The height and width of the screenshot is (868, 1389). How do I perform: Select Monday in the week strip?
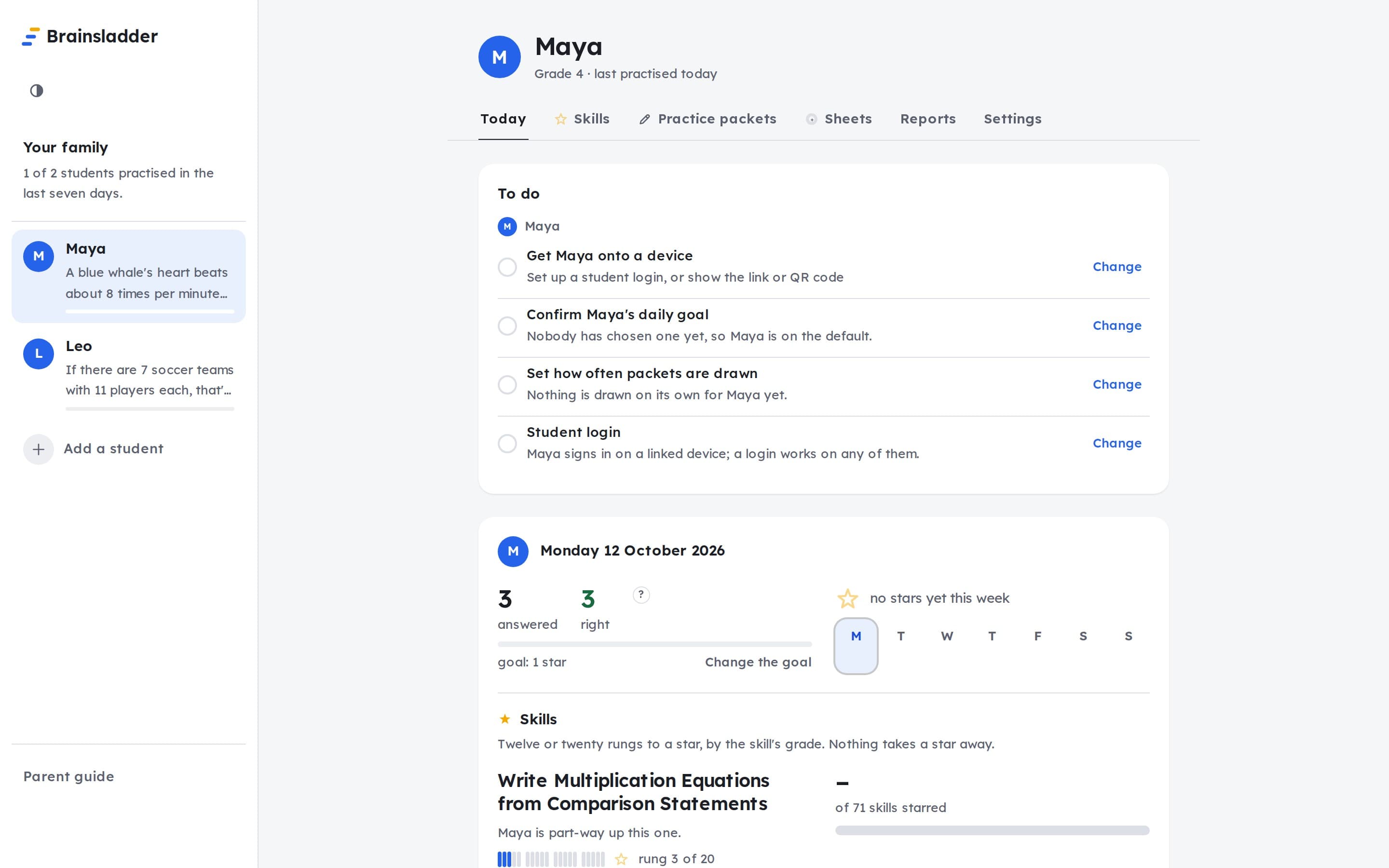[x=856, y=646]
